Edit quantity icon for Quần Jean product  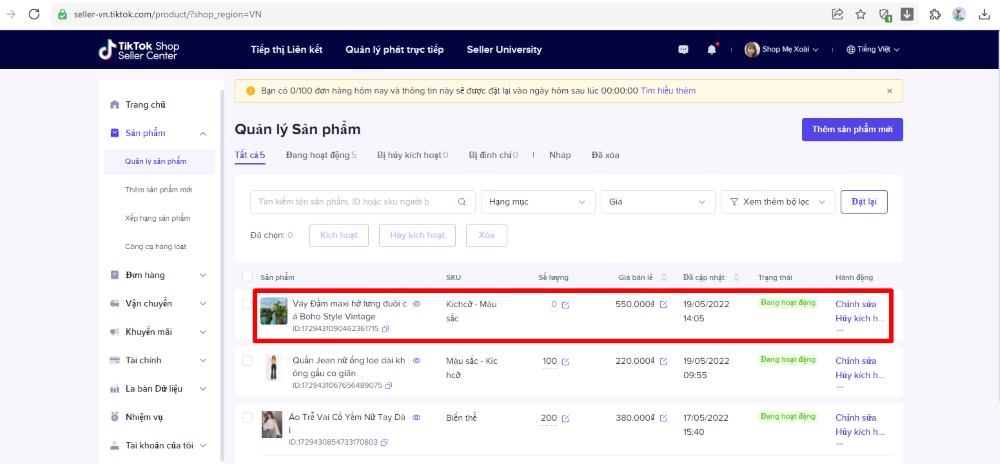[566, 361]
